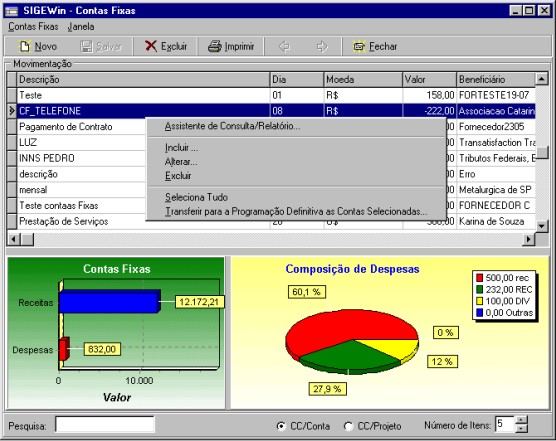Click the blue Receitas bar in chart
Viewport: 556px width, 441px height.
[x=109, y=302]
